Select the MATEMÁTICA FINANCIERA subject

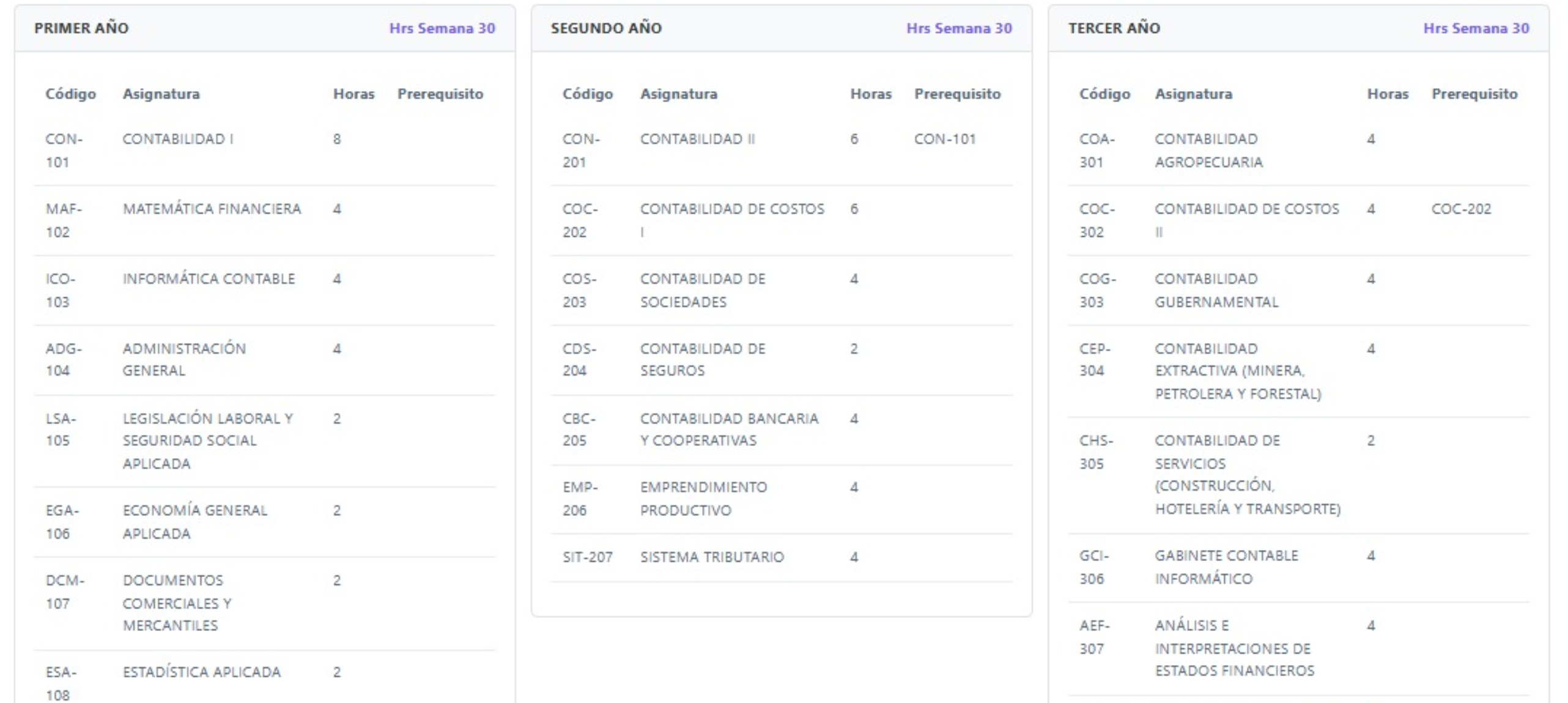[212, 209]
